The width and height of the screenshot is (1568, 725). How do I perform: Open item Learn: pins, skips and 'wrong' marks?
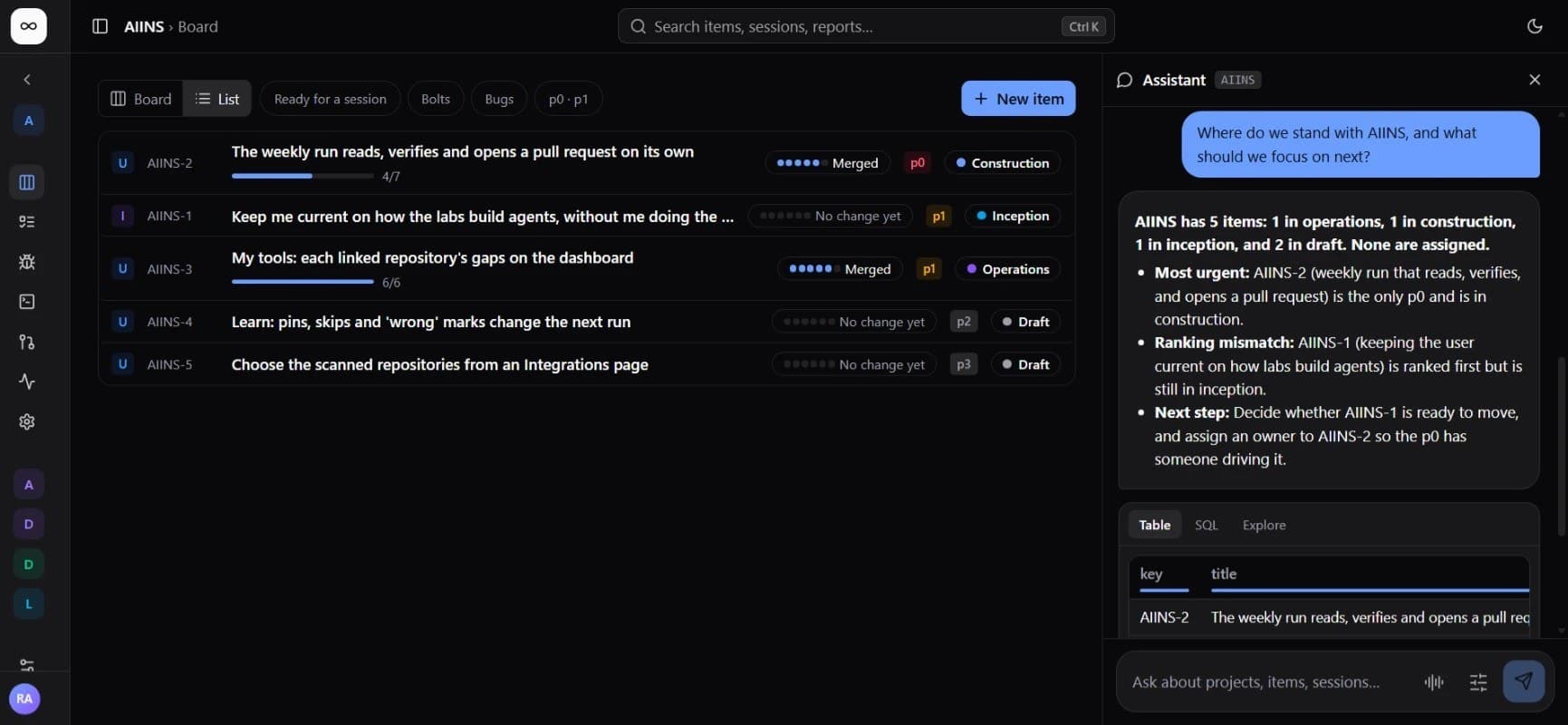tap(430, 322)
